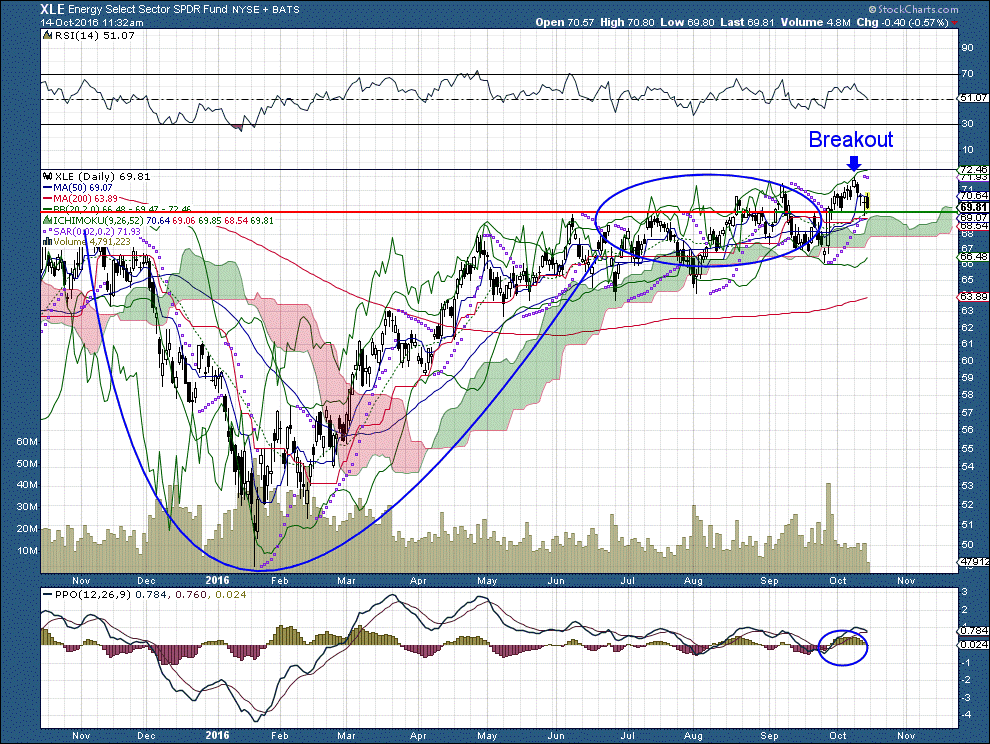Click the -4 level on PPO axis
This screenshot has height=744, width=990.
pos(966,714)
